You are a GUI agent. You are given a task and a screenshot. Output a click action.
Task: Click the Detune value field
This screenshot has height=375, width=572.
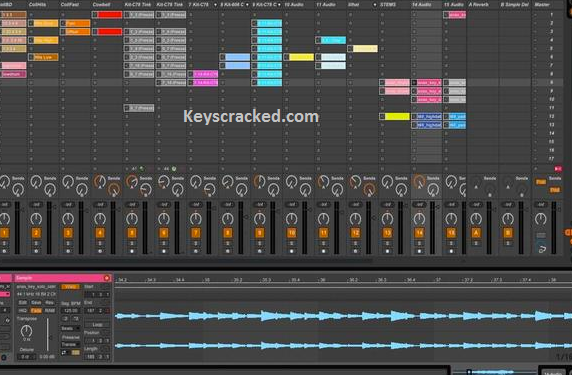click(x=26, y=356)
